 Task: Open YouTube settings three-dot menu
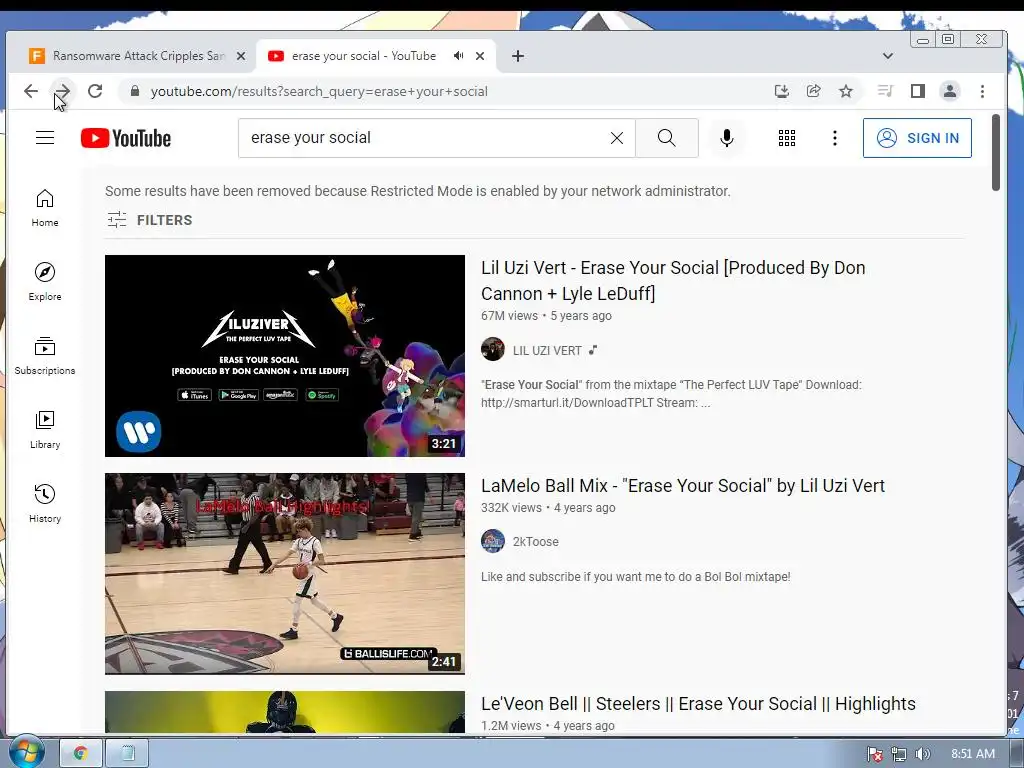[x=835, y=138]
